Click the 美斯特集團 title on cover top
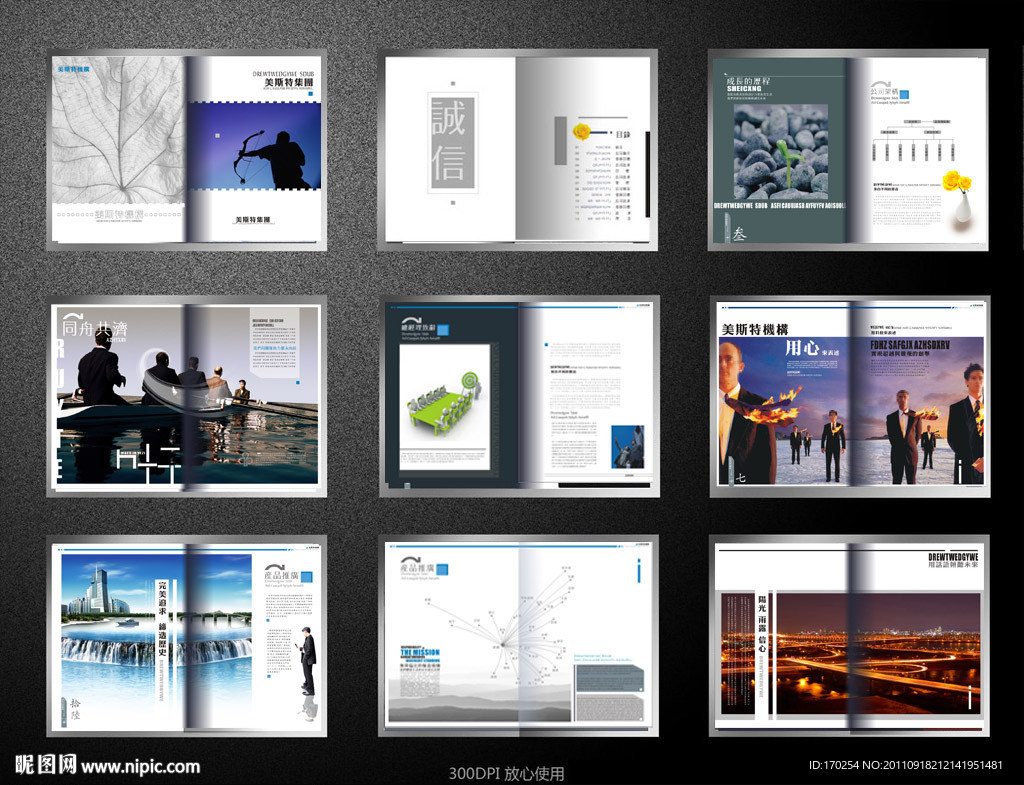1024x785 pixels. [x=288, y=83]
